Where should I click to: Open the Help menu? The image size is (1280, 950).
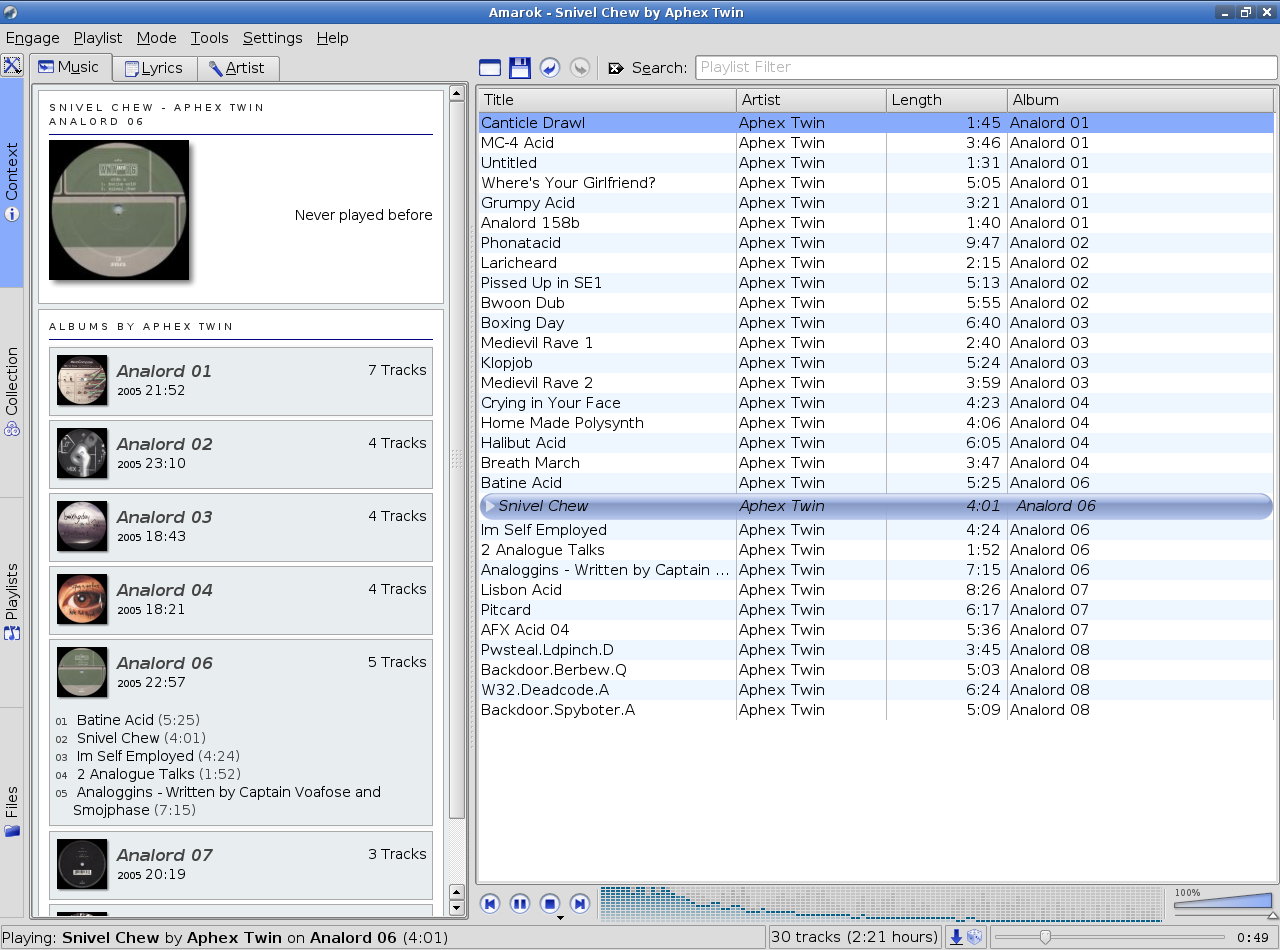coord(333,38)
